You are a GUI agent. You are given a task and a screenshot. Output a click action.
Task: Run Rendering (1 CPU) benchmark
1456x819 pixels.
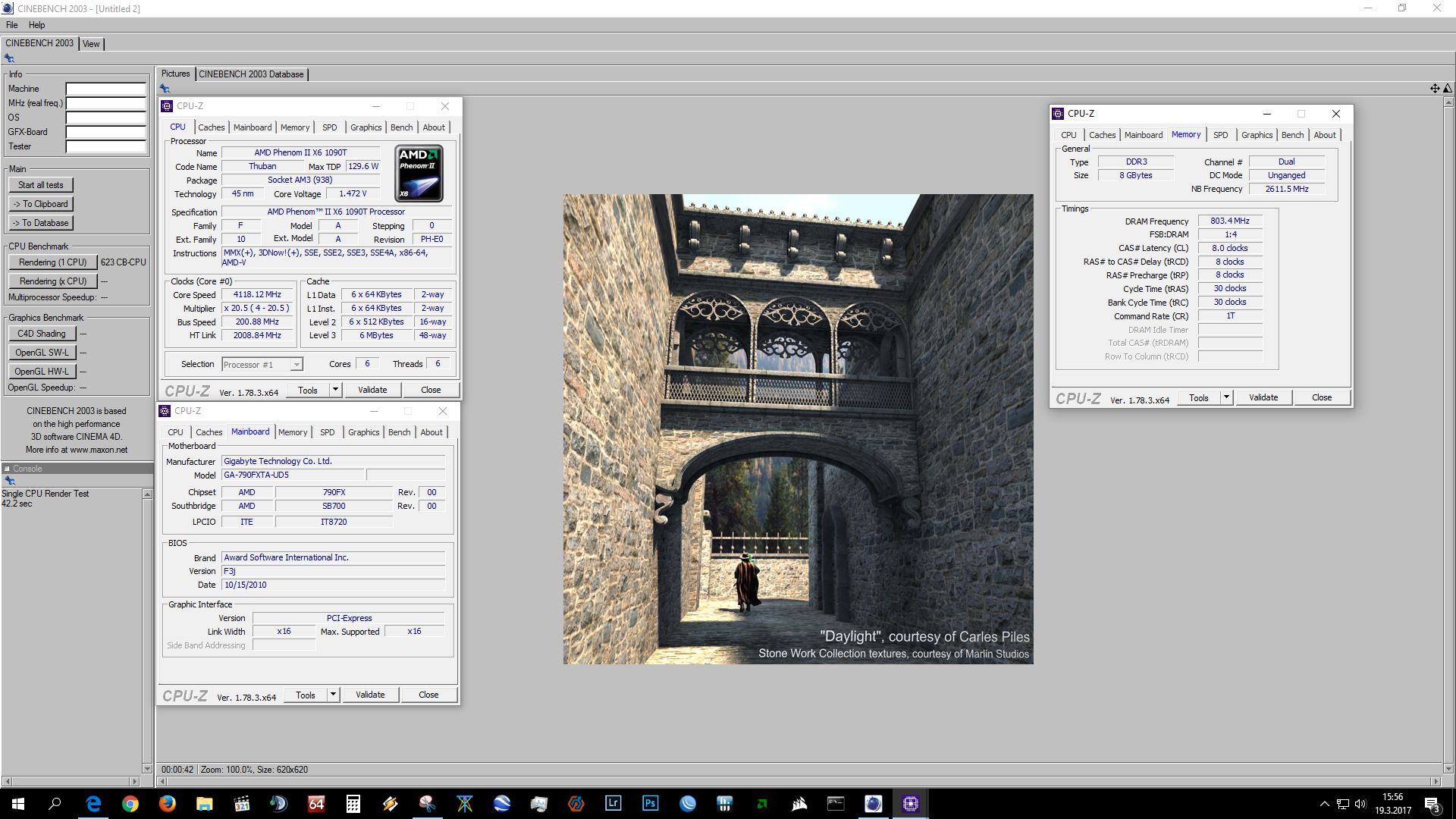(x=53, y=262)
